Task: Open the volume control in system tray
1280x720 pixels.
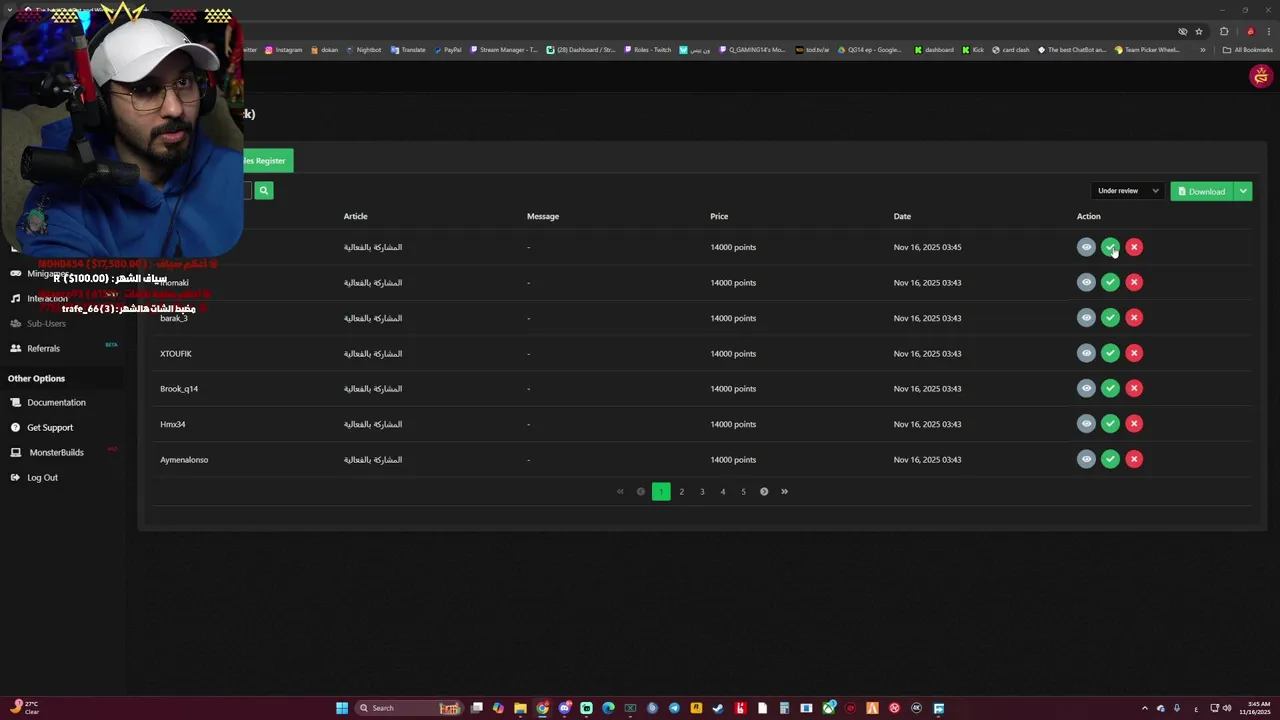Action: (x=1228, y=708)
